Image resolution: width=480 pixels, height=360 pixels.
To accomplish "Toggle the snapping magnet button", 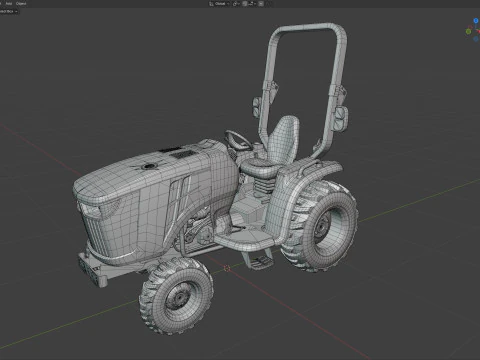I will coord(245,4).
